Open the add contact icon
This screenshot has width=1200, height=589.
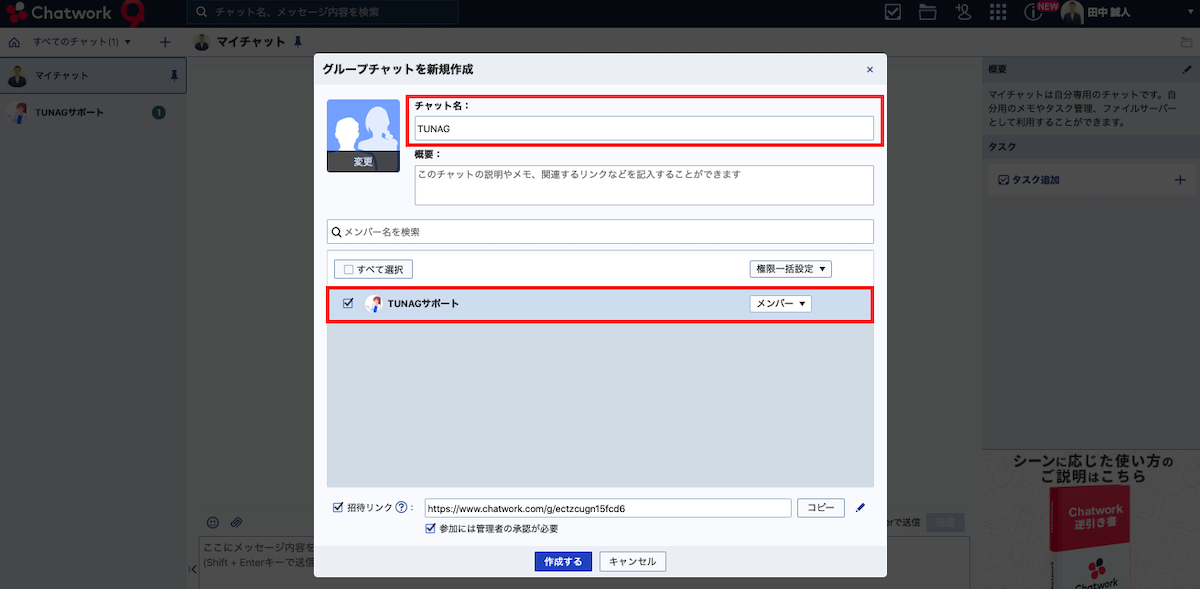(x=963, y=12)
